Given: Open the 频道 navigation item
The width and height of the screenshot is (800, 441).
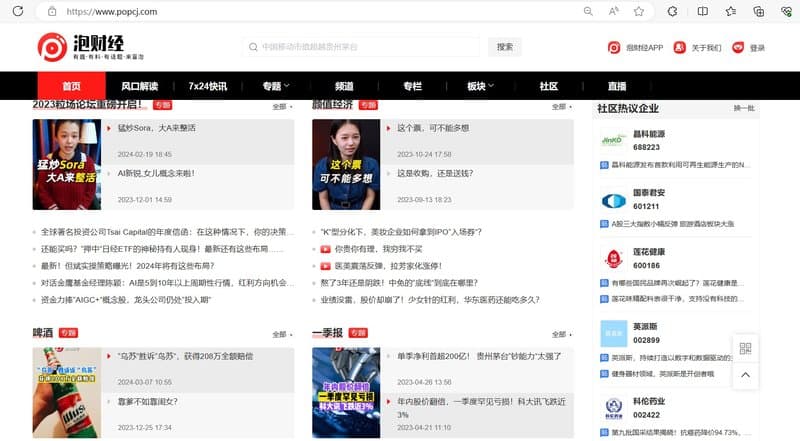Looking at the screenshot, I should click(x=344, y=86).
